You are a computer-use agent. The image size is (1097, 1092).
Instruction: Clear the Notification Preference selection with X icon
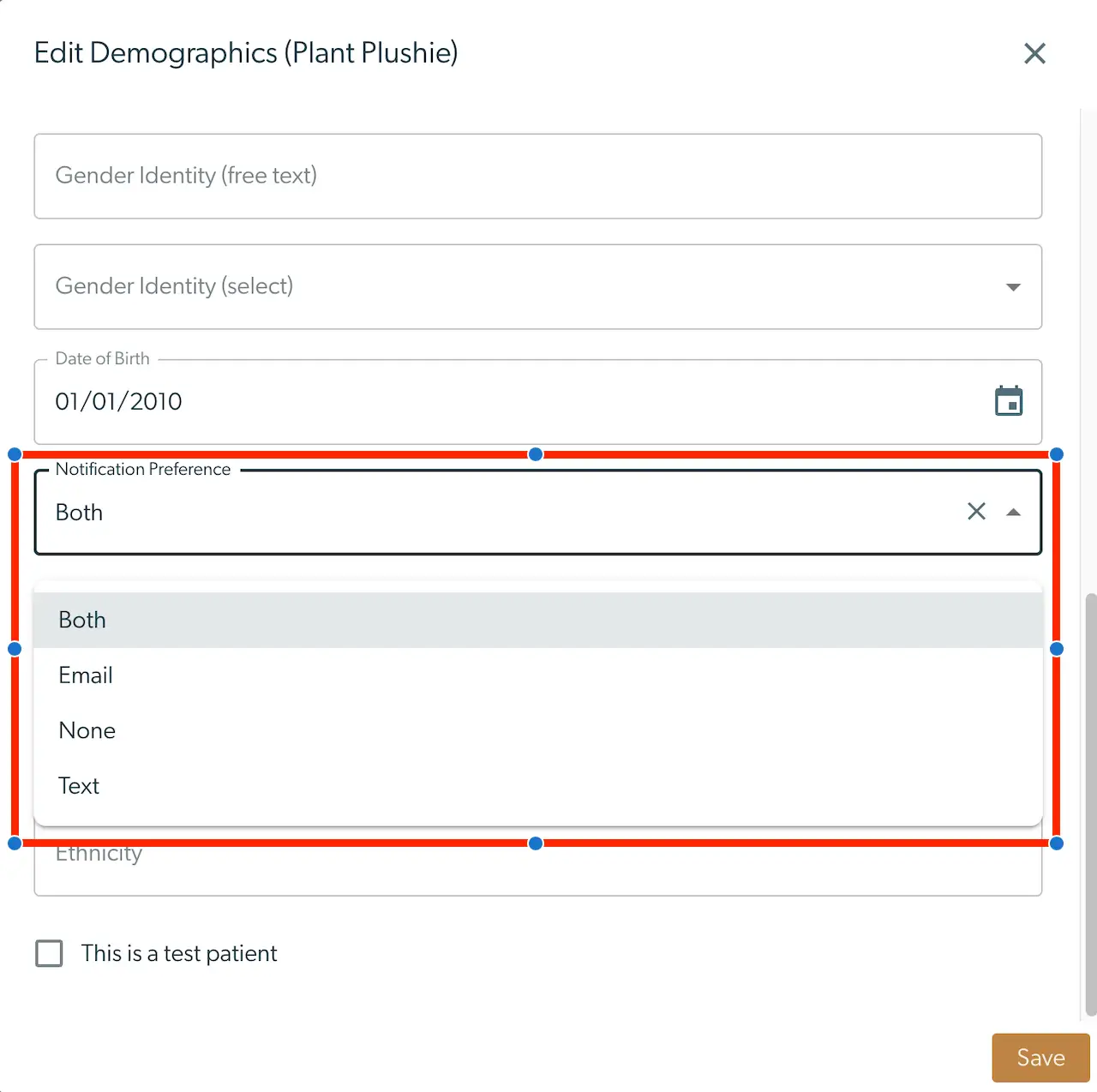pos(976,511)
